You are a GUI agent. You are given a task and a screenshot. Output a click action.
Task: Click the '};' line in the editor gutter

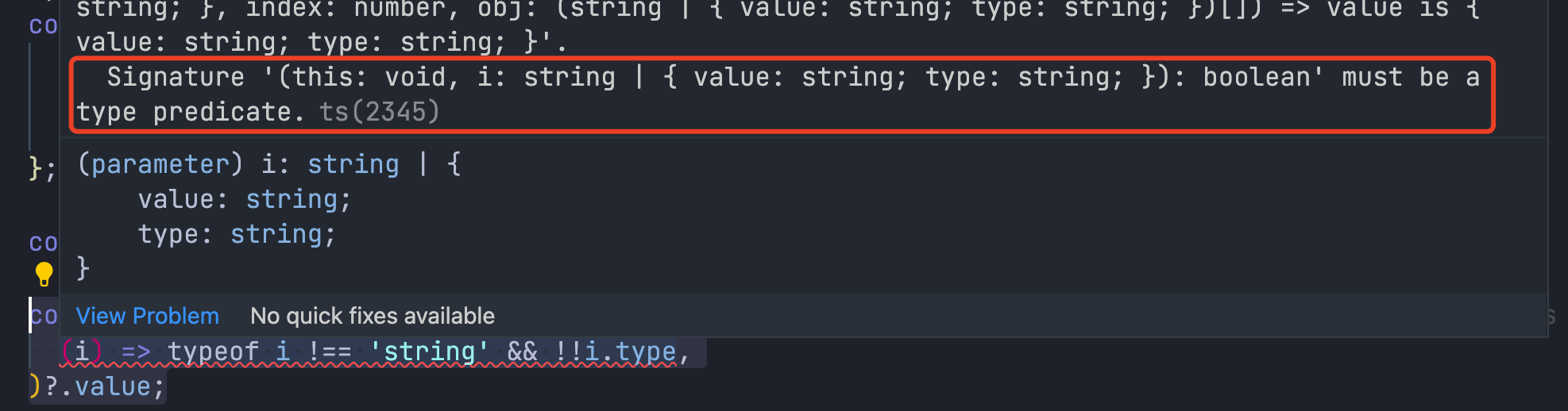[42, 168]
